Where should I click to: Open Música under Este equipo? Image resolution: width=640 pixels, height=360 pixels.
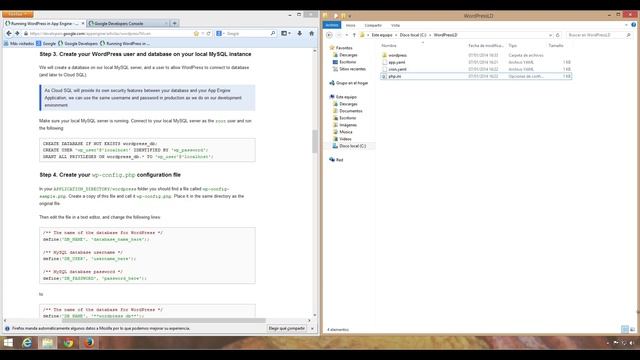pos(346,132)
